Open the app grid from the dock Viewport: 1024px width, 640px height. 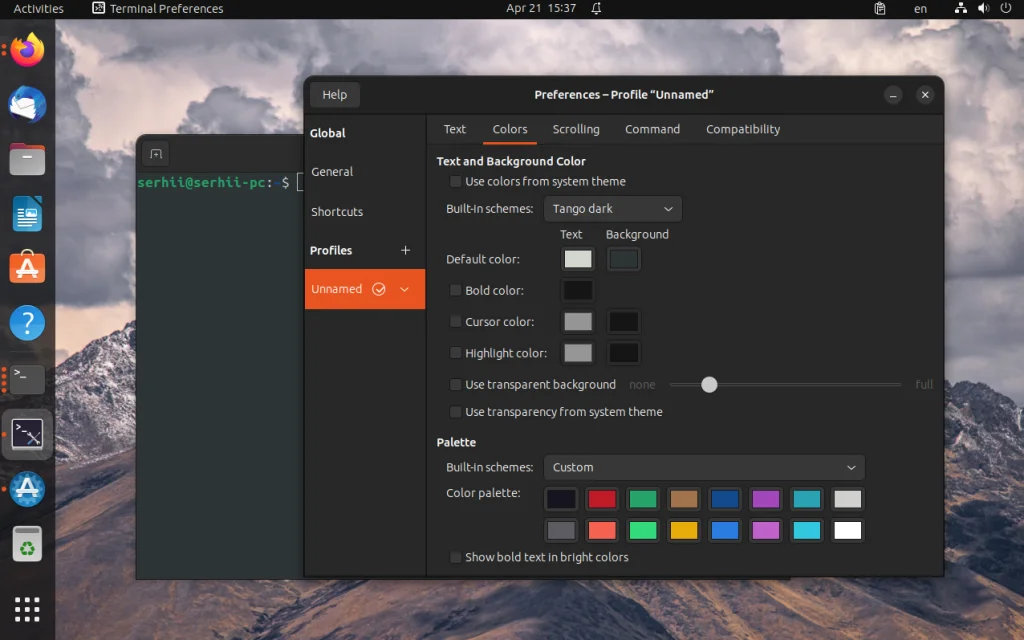26,608
